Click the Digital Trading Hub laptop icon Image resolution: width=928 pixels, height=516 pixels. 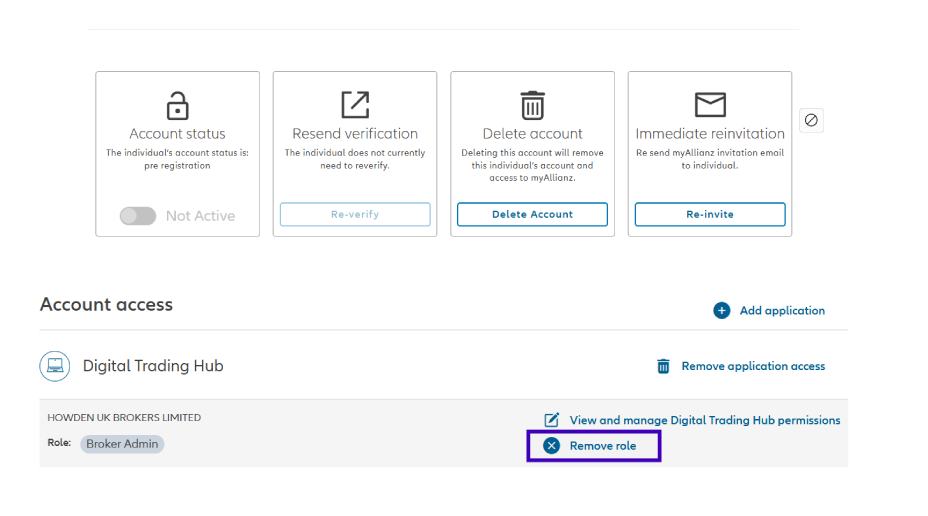(55, 366)
